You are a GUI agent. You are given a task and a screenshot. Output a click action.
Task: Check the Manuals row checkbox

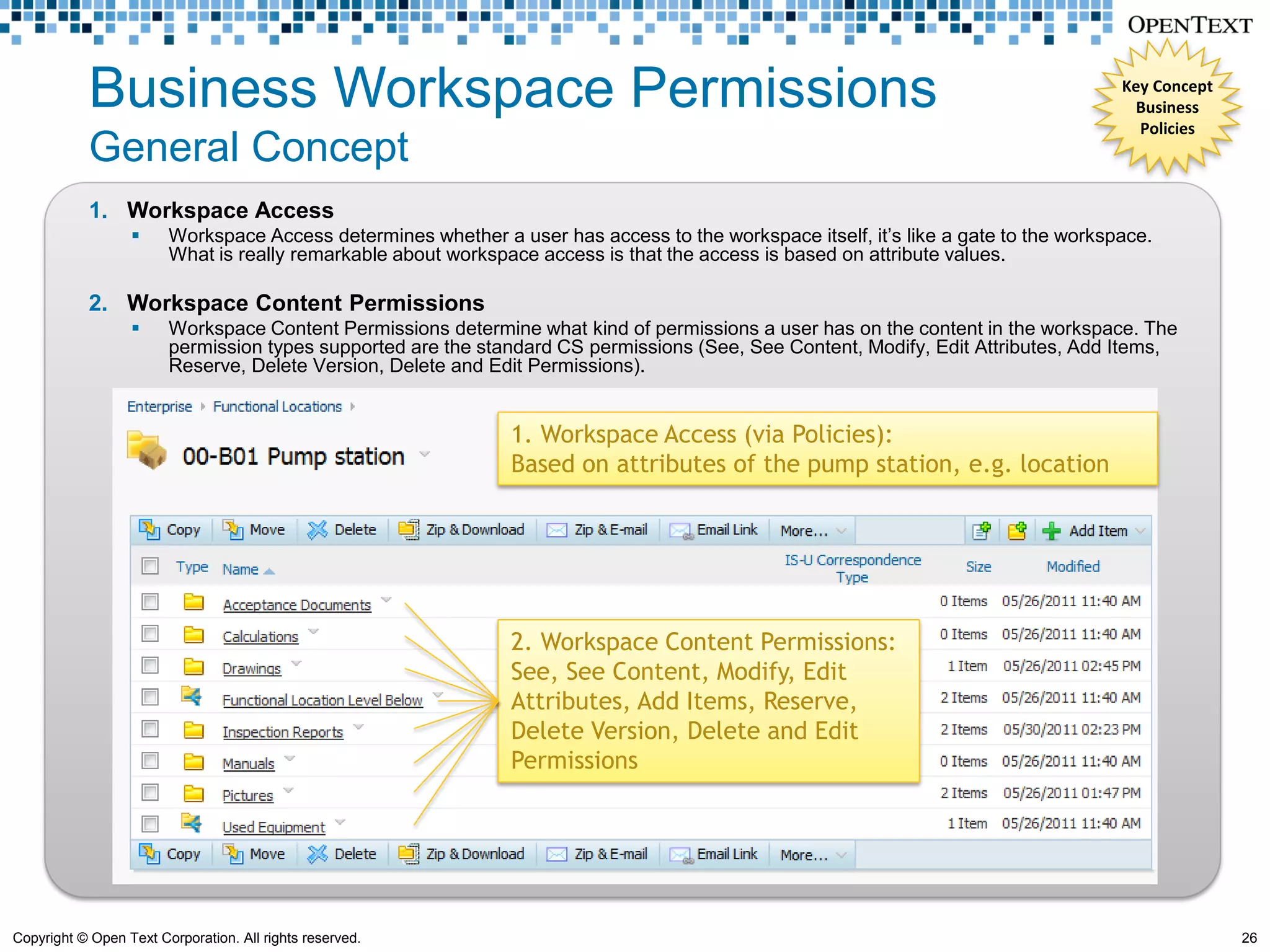tap(150, 760)
